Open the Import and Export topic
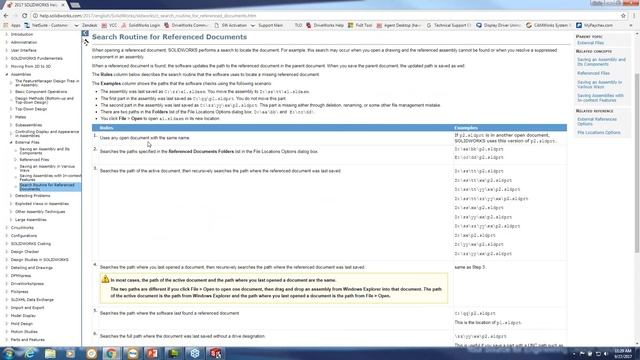The image size is (640, 360). (x=27, y=308)
